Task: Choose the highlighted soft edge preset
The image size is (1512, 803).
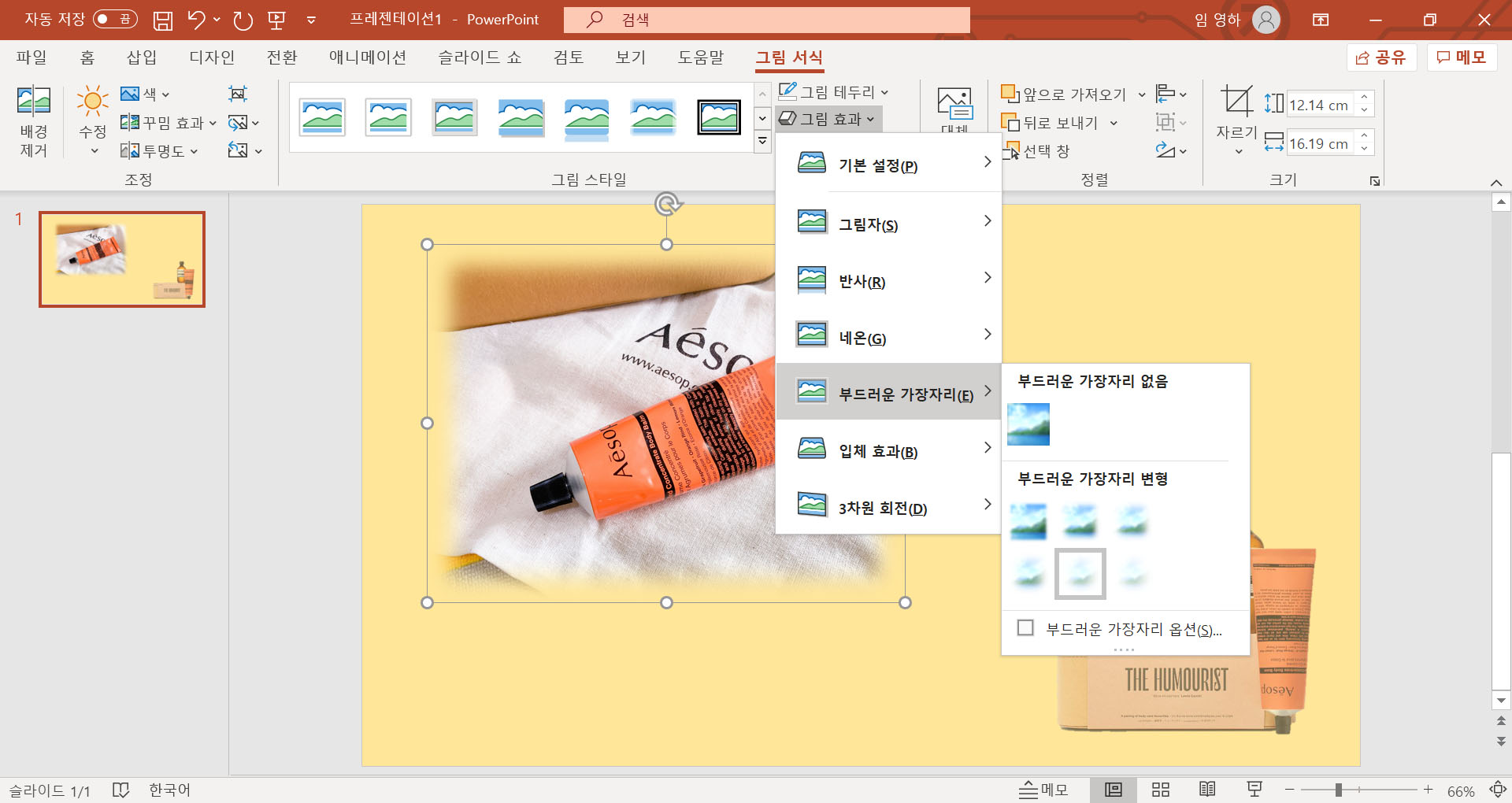Action: [x=1080, y=573]
